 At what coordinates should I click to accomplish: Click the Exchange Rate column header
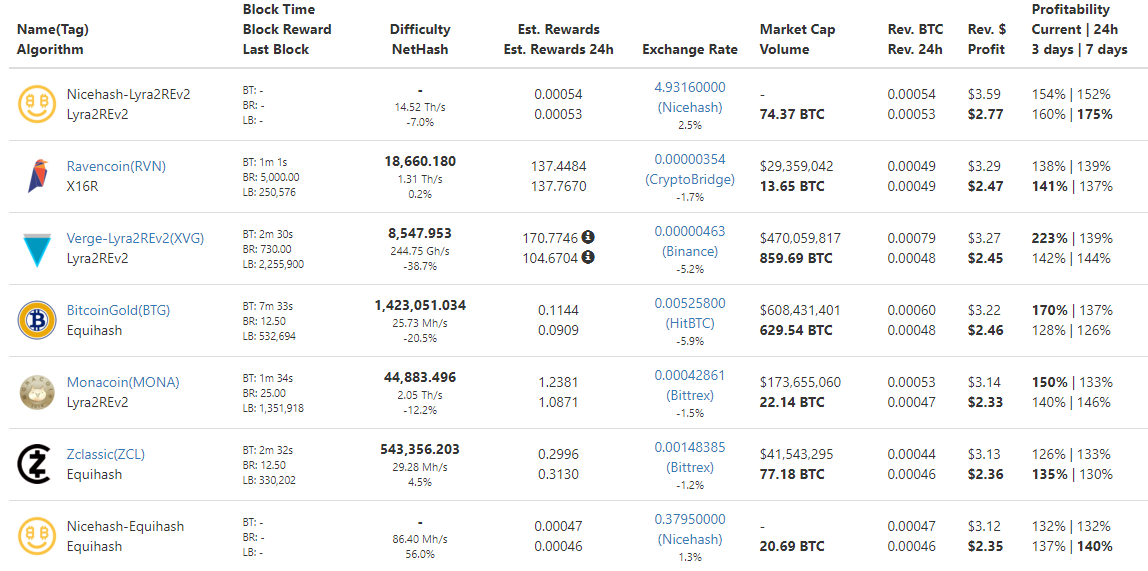point(690,49)
